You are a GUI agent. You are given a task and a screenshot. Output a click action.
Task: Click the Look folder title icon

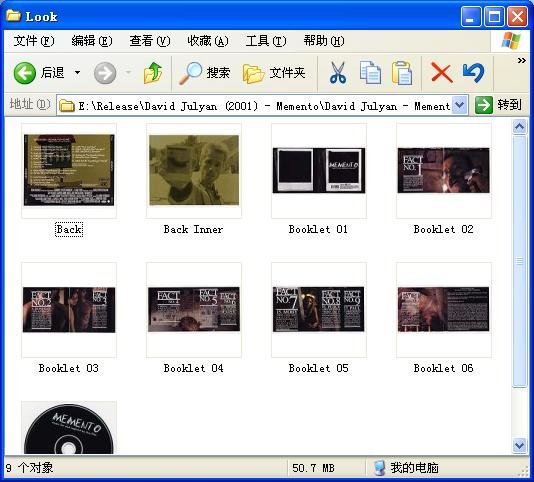[14, 15]
